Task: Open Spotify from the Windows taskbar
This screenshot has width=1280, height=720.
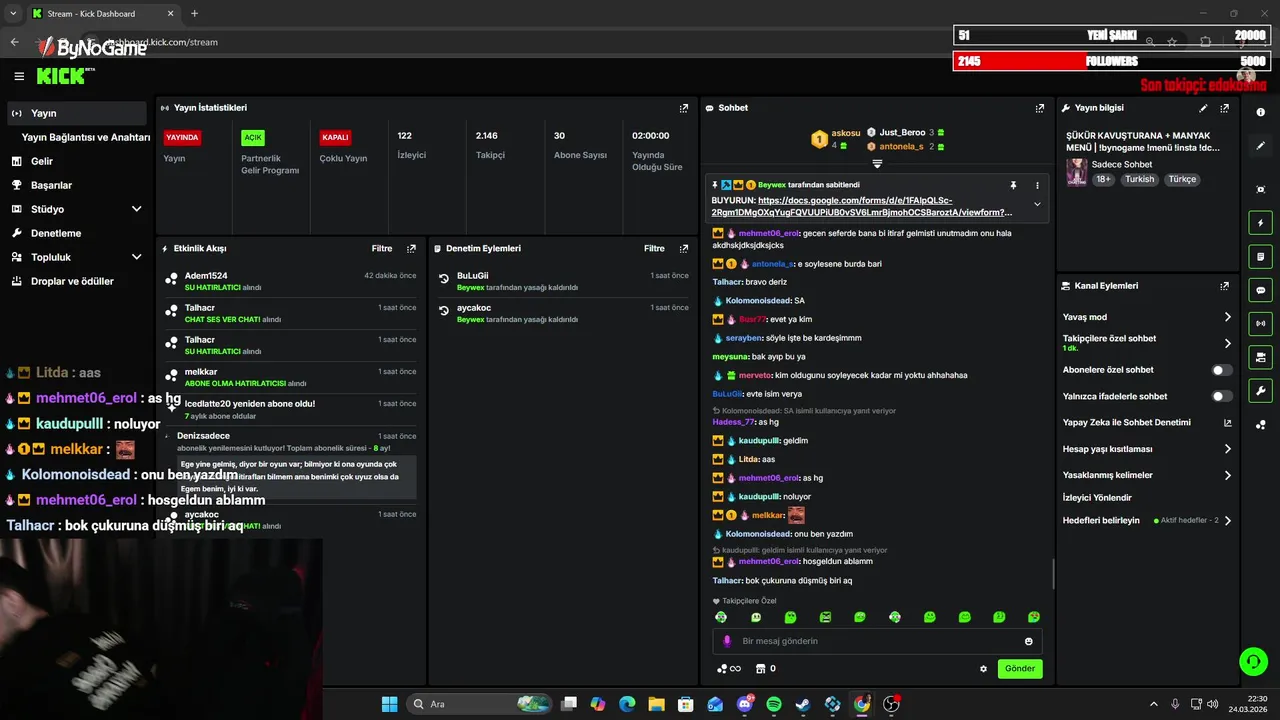Action: coord(774,704)
